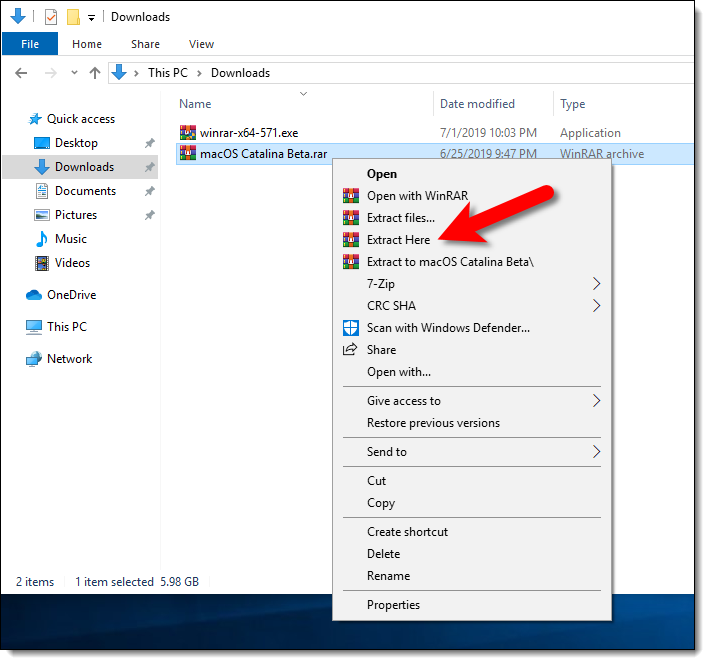Screen dimensions: 709x664
Task: Click the Pictures icon in the sidebar
Action: [42, 215]
